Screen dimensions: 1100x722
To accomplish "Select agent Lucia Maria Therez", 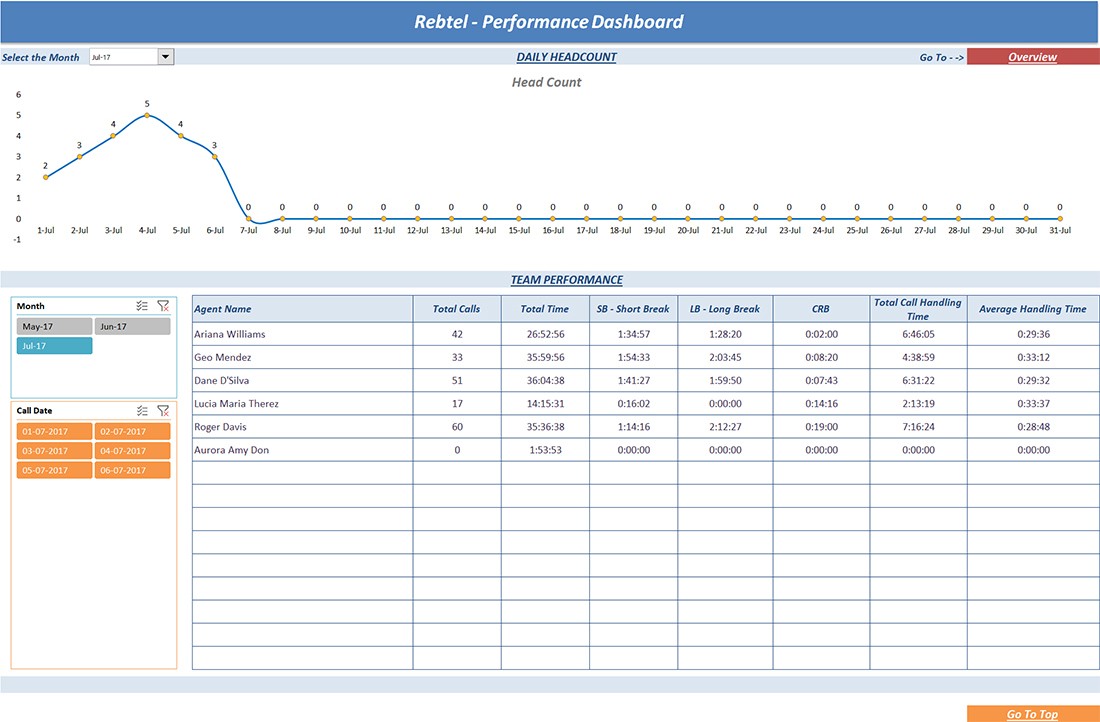I will click(236, 403).
